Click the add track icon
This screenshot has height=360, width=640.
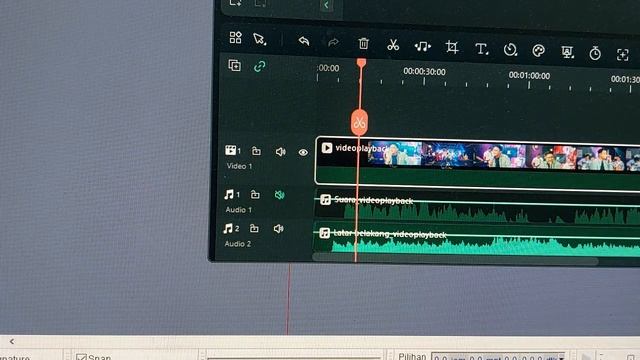pyautogui.click(x=234, y=65)
